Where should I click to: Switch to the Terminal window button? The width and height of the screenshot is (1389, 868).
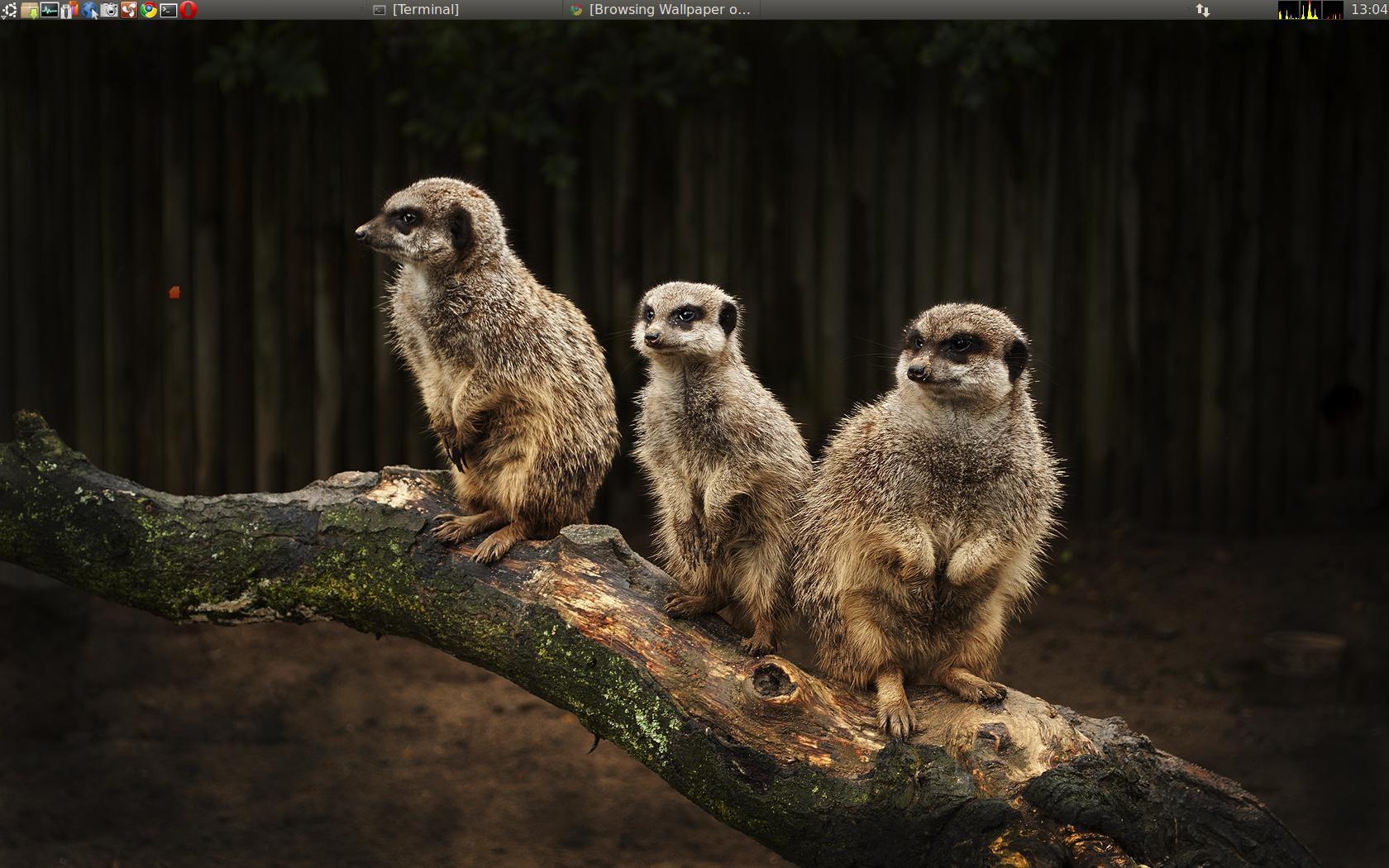click(463, 10)
